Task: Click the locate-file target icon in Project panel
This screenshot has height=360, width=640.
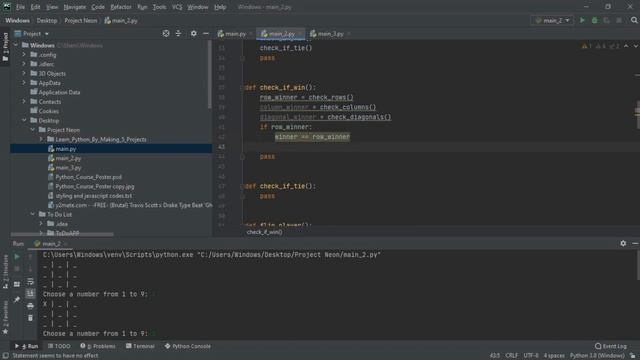Action: [166, 33]
